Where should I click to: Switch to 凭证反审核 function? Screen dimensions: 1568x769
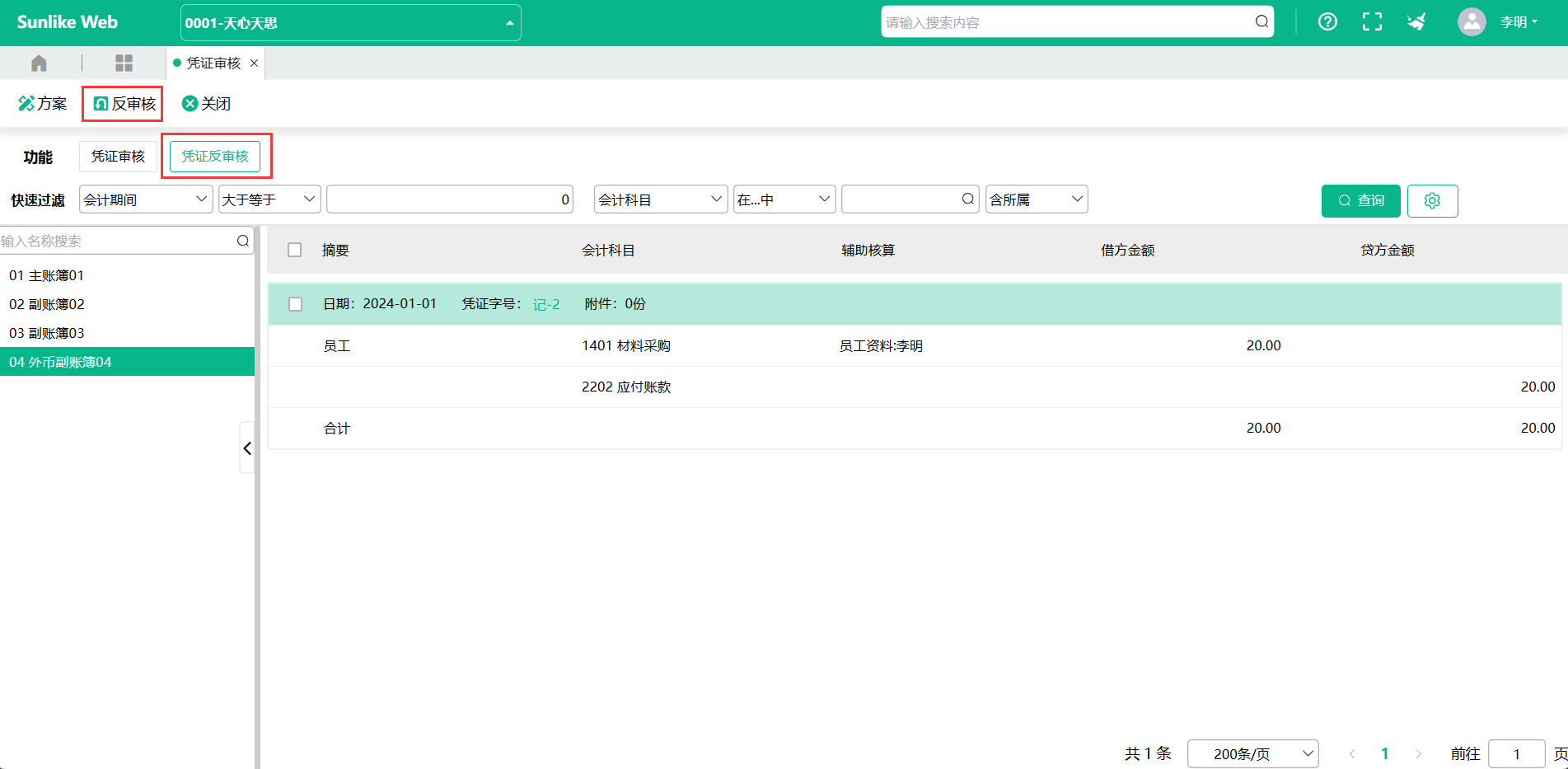pos(215,157)
